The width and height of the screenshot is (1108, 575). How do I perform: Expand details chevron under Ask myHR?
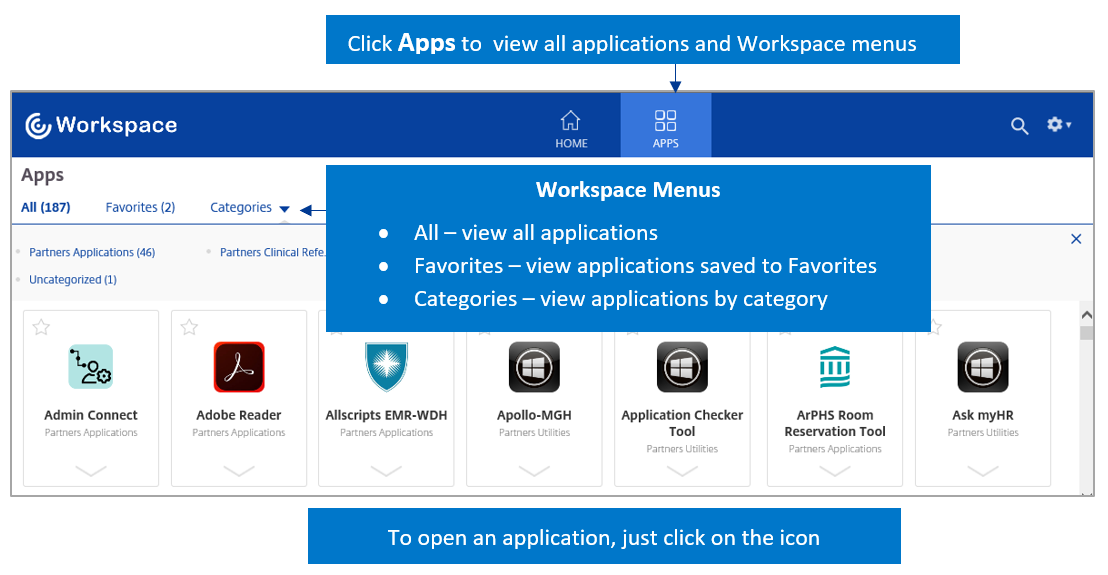[x=983, y=471]
